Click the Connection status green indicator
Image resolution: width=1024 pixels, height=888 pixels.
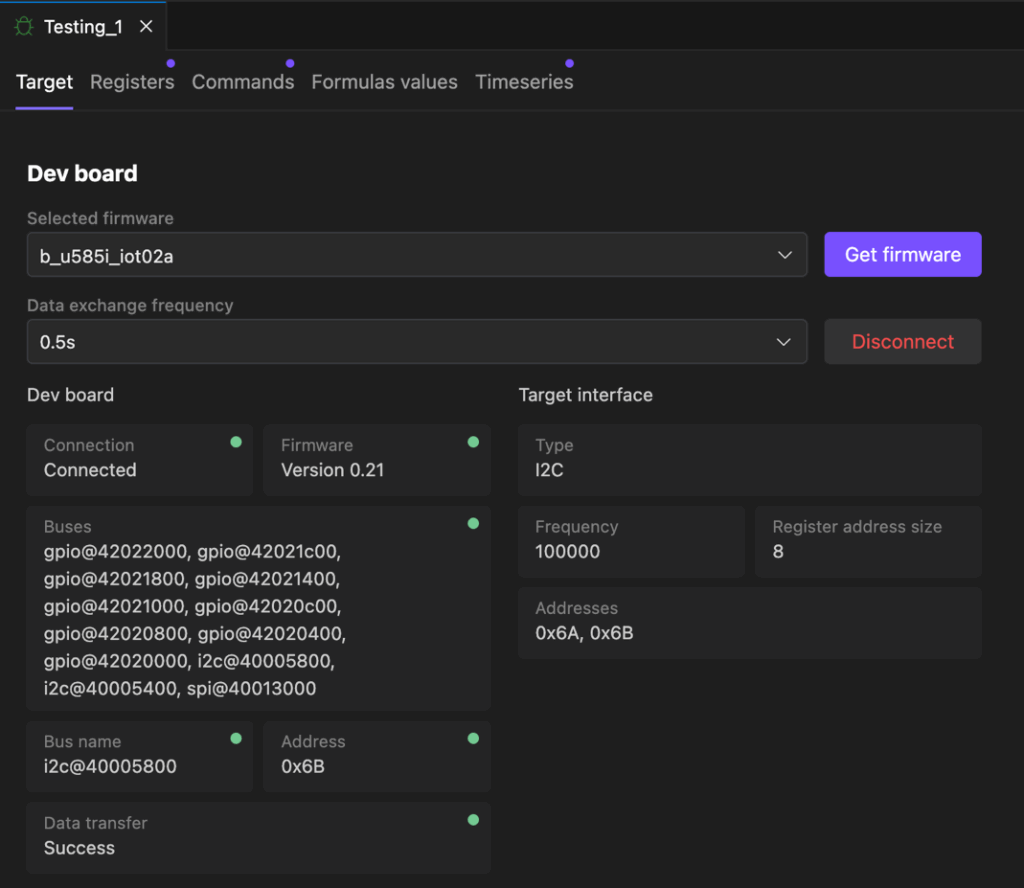(x=236, y=442)
